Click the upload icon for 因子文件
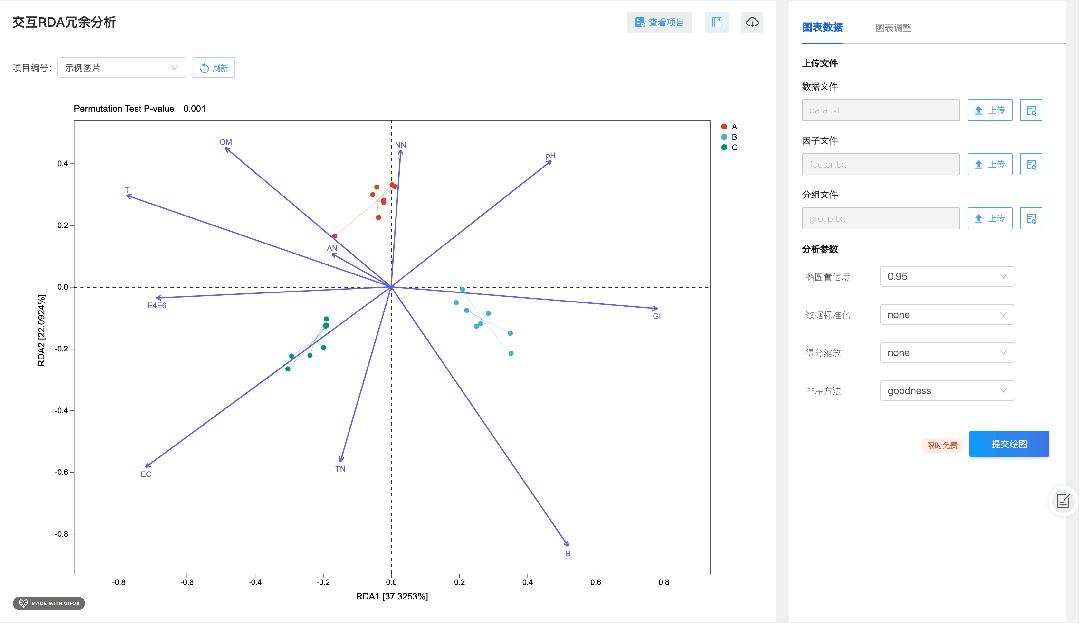1080x624 pixels. tap(989, 164)
